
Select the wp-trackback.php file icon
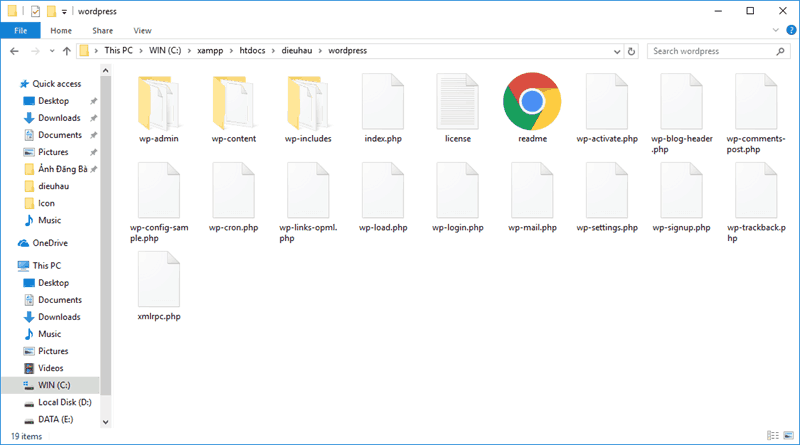pyautogui.click(x=756, y=190)
